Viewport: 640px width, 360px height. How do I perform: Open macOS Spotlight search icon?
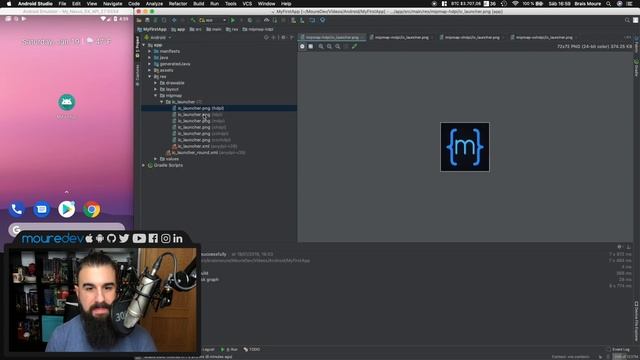(x=608, y=4)
